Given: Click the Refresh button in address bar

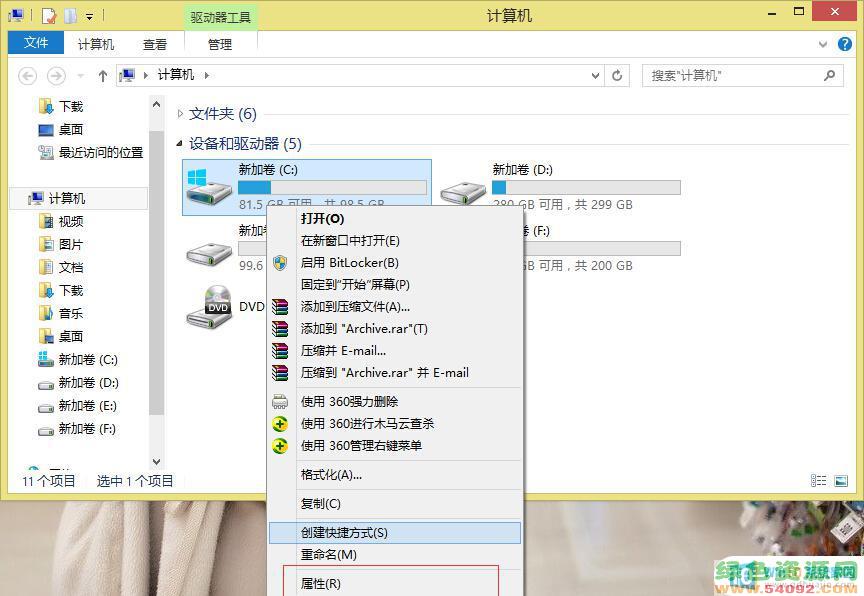Looking at the screenshot, I should click(x=617, y=75).
